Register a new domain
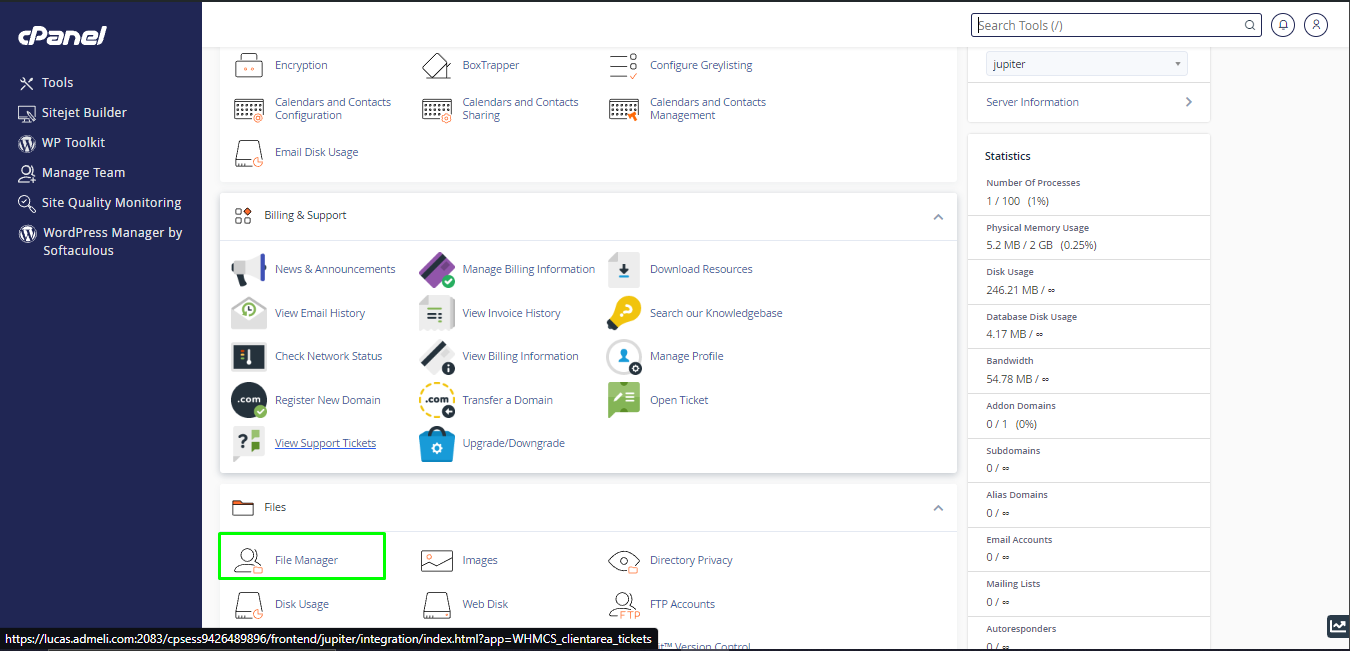The height and width of the screenshot is (651, 1350). [327, 399]
